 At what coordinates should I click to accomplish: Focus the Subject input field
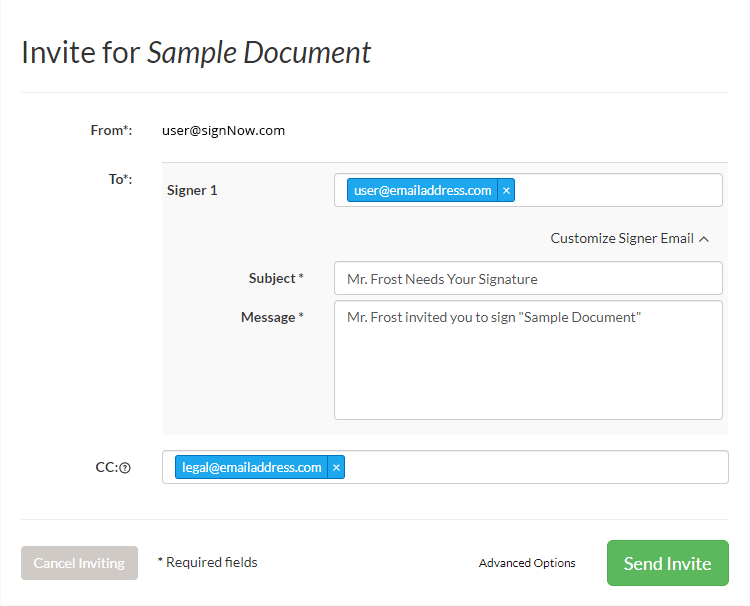coord(528,279)
